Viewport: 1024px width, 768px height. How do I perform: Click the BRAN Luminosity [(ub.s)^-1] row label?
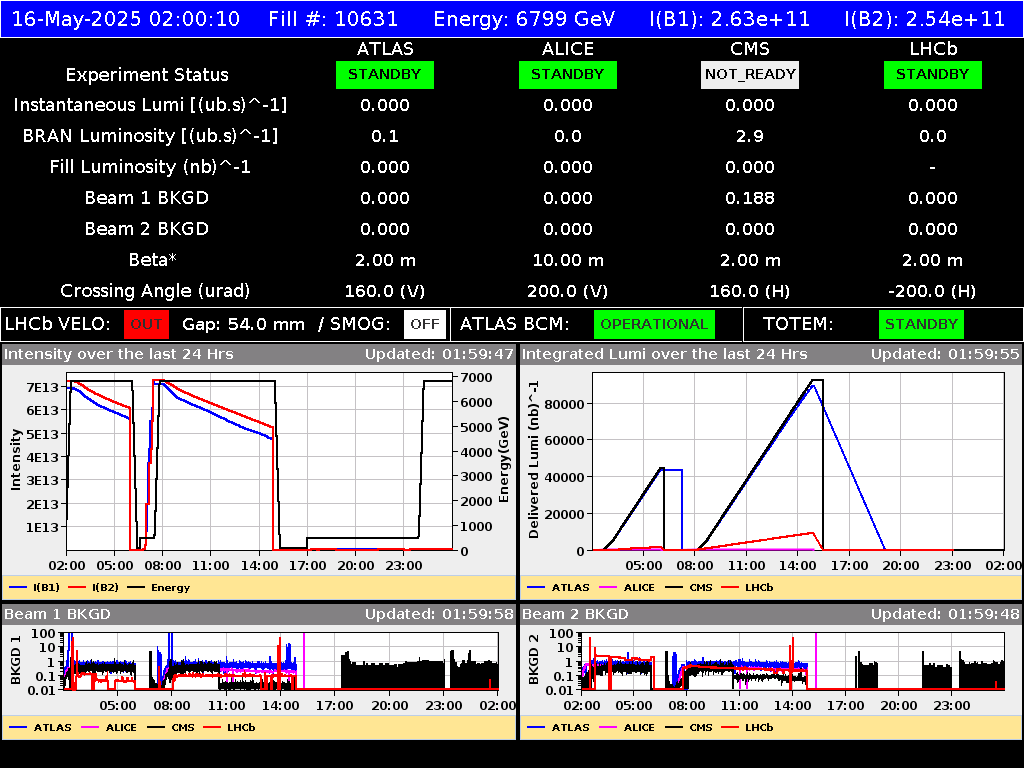tap(150, 136)
